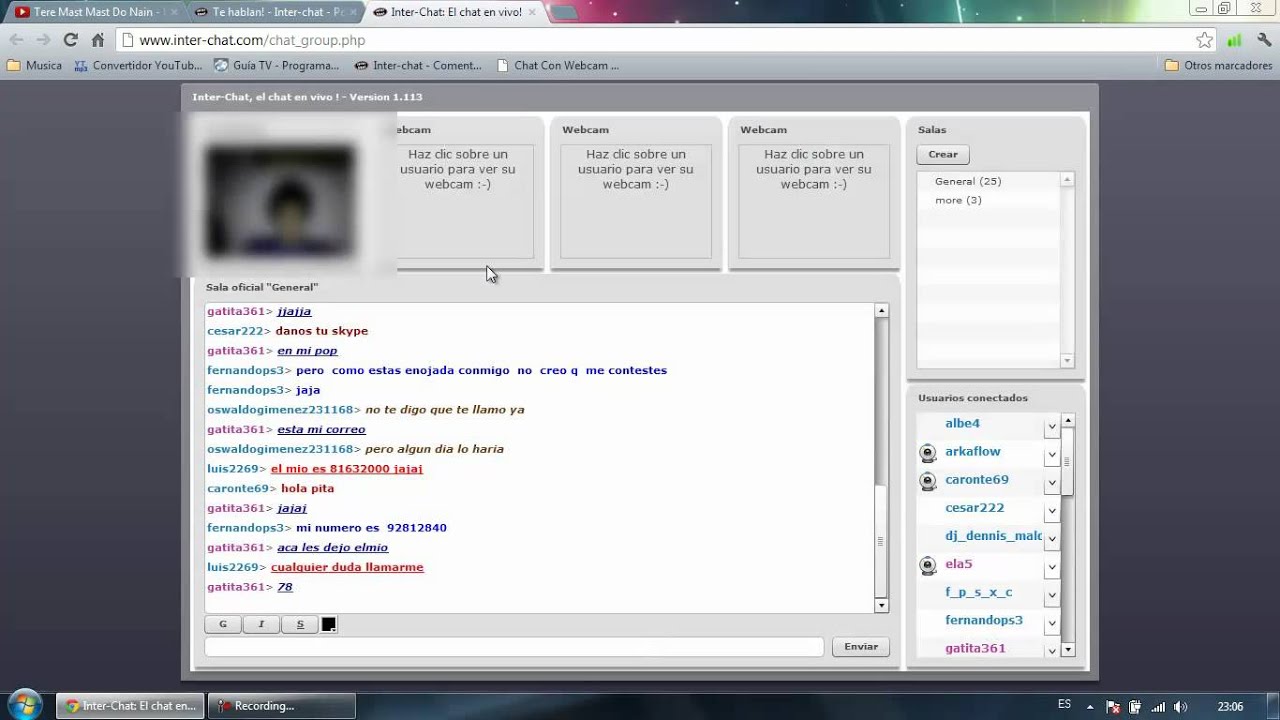This screenshot has width=1280, height=720.
Task: Click arkaflow's webcam icon
Action: (x=928, y=453)
